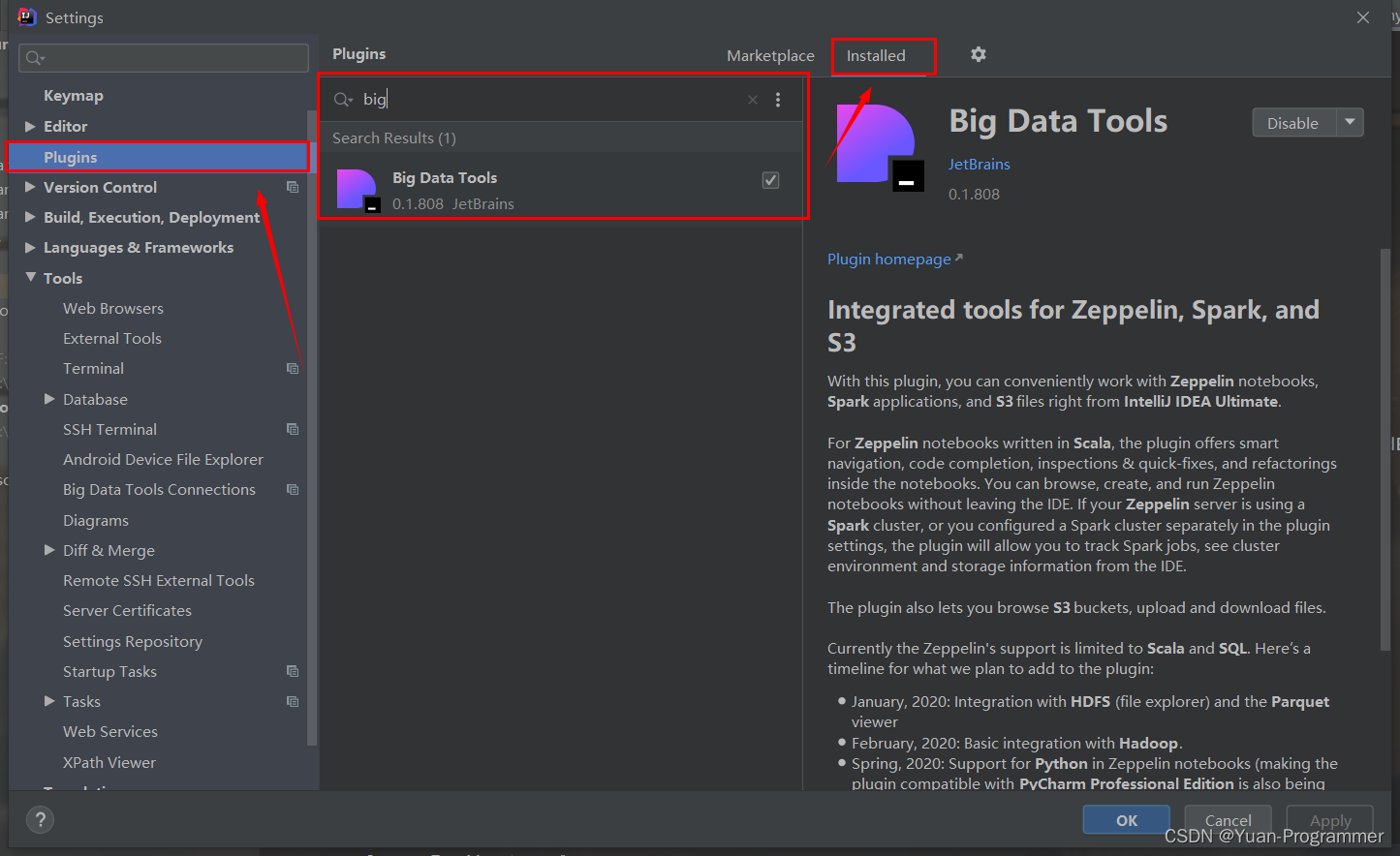This screenshot has width=1400, height=856.
Task: Open External Tools settings
Action: pyautogui.click(x=112, y=338)
